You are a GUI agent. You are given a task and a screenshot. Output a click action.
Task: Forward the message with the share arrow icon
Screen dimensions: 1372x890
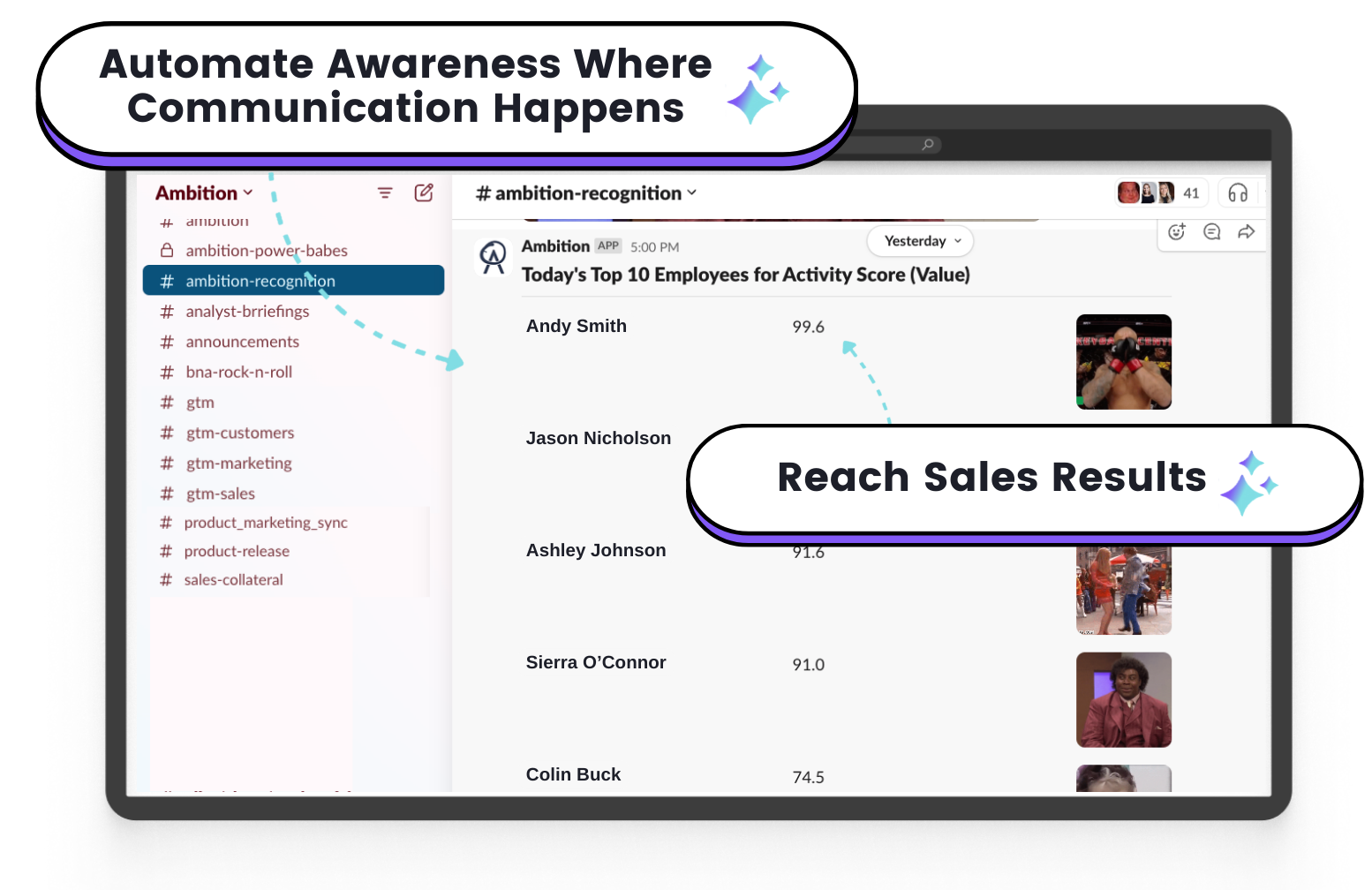tap(1247, 232)
